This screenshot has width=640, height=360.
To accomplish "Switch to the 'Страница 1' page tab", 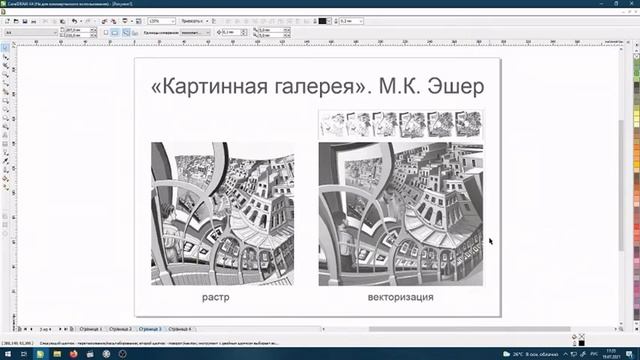I will point(91,329).
